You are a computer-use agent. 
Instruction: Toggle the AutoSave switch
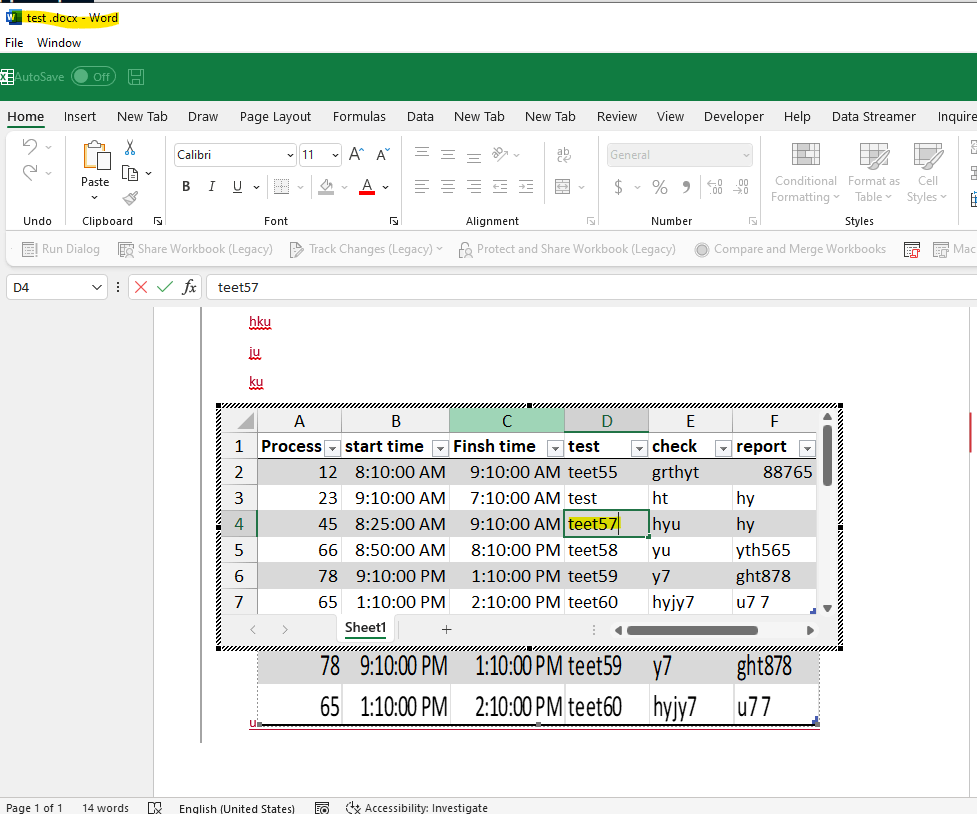(92, 77)
